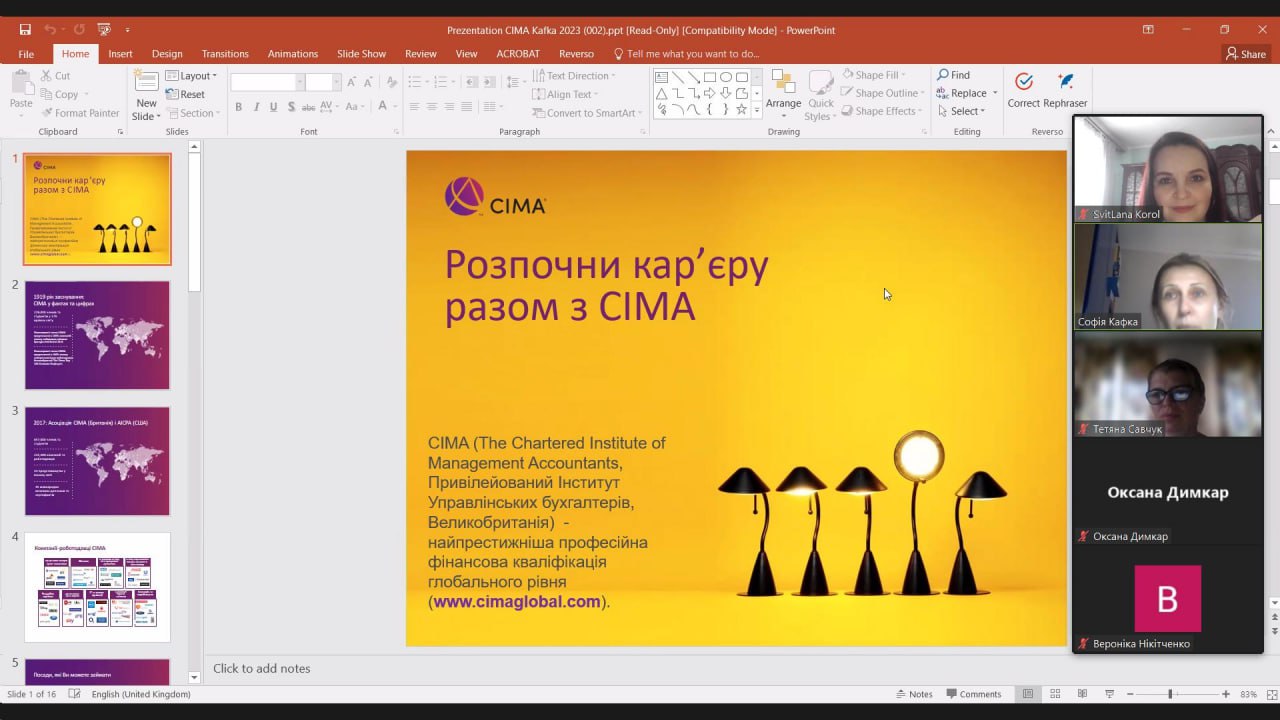
Task: Toggle Center alignment button
Action: click(x=432, y=107)
